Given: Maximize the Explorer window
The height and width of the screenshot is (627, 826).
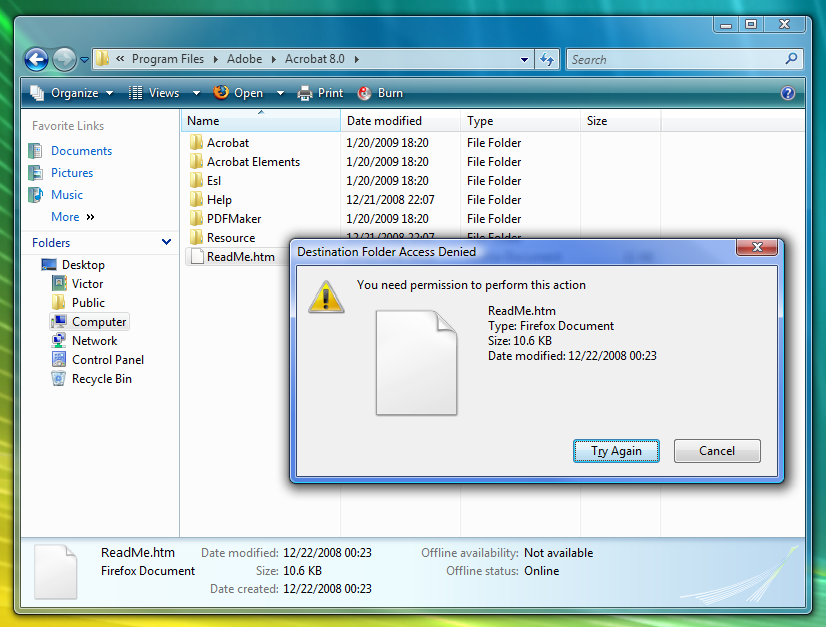Looking at the screenshot, I should [751, 24].
